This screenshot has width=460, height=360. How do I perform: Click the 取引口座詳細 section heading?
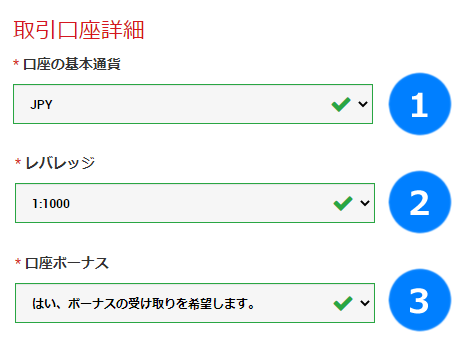tap(79, 30)
